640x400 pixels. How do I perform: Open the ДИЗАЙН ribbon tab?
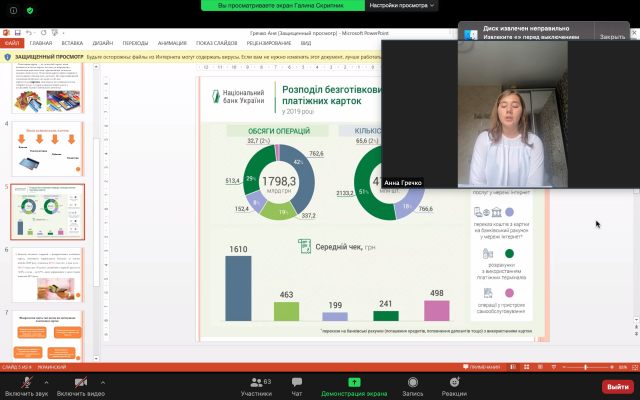click(103, 43)
